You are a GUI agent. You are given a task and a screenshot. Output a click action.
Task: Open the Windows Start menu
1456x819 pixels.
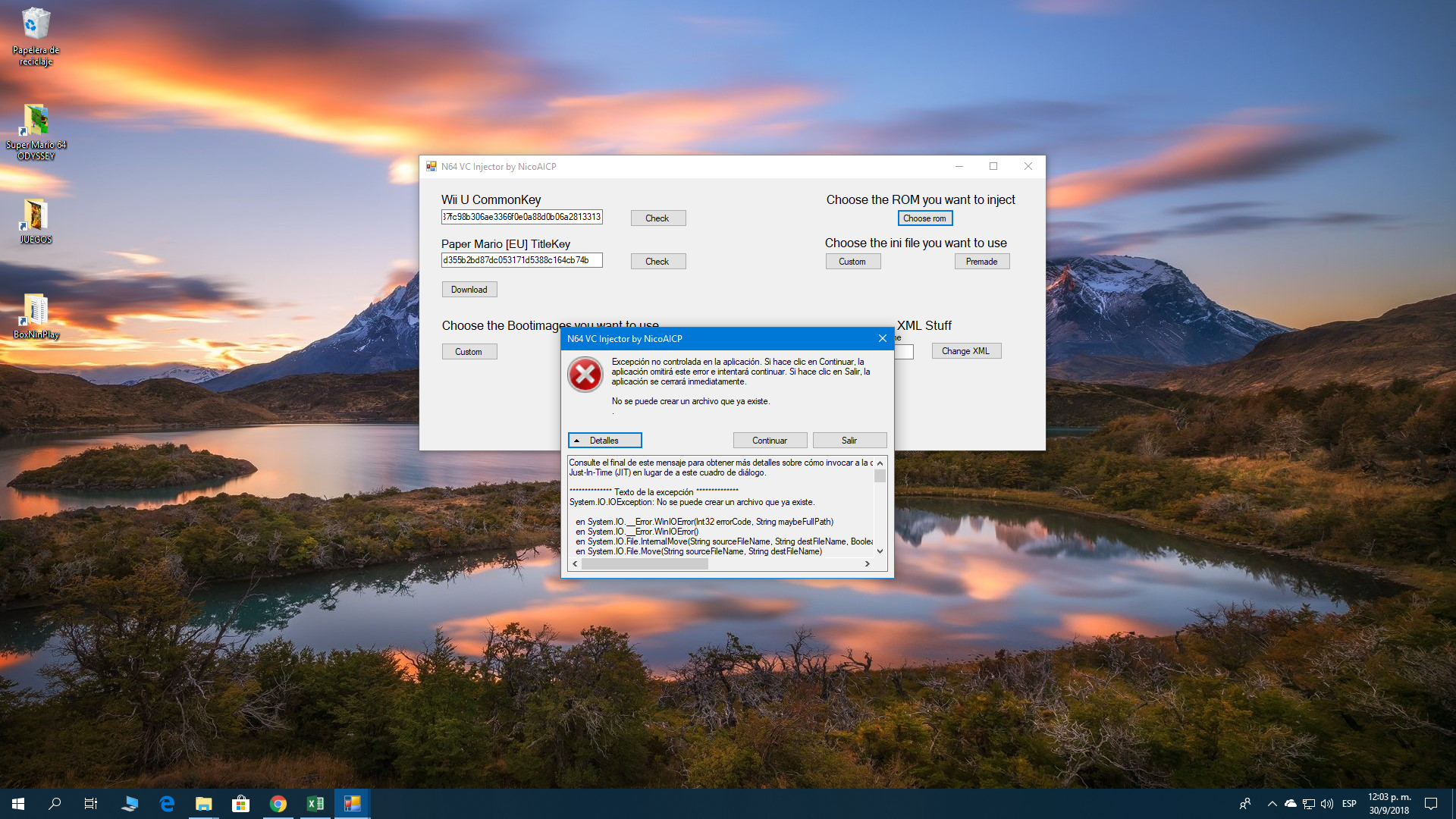(x=18, y=804)
